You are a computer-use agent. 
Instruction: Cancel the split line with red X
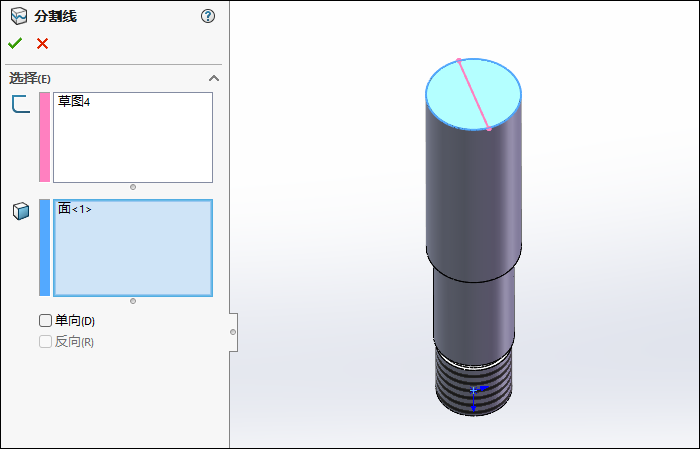coord(42,43)
